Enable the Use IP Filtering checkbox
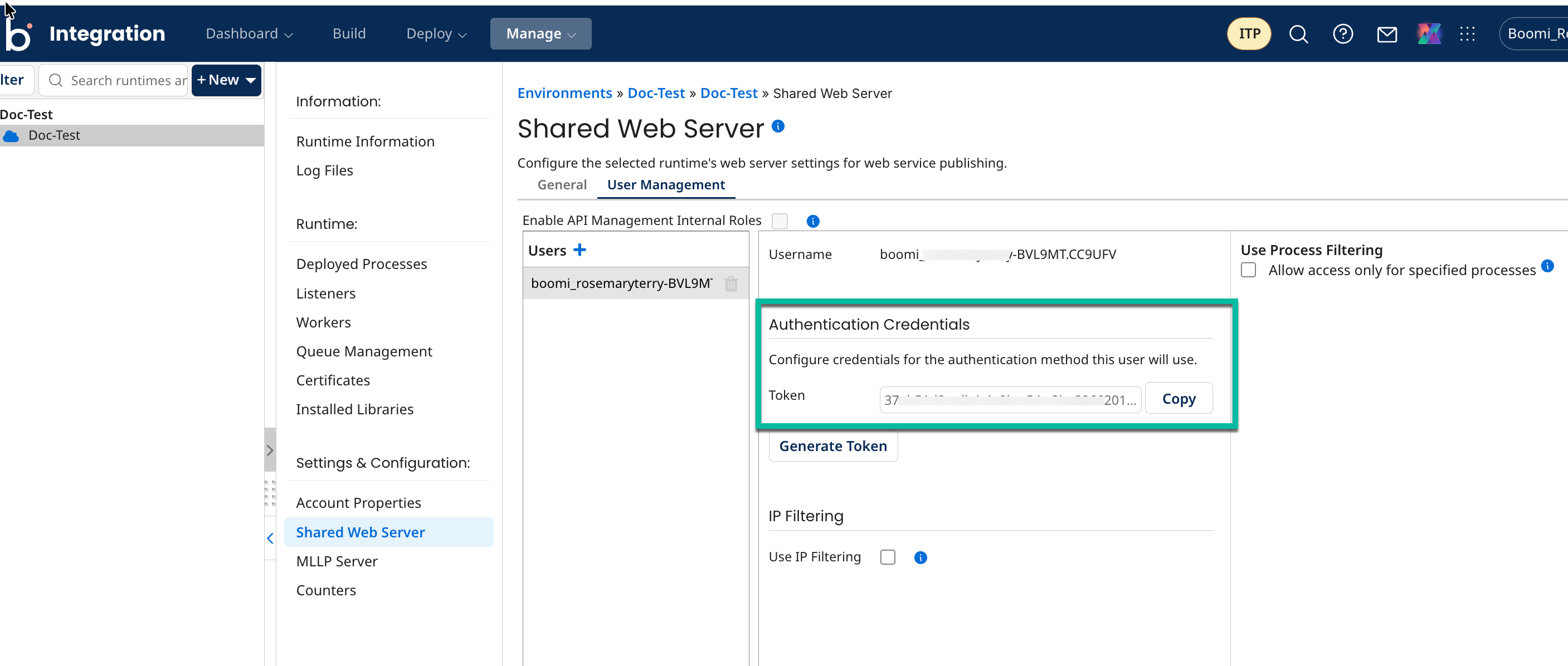 pos(888,557)
